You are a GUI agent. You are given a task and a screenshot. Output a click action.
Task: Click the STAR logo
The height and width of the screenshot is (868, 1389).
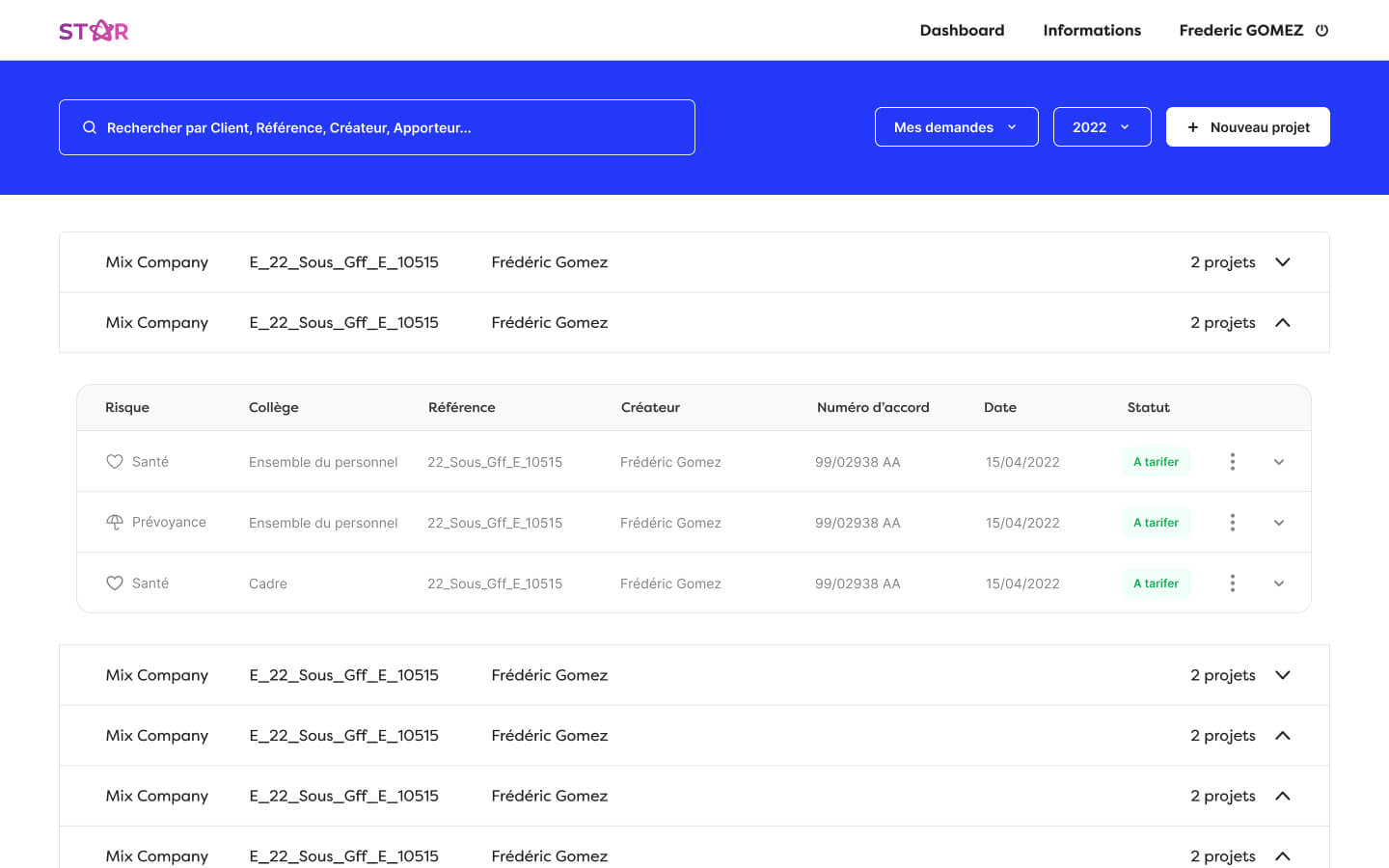click(x=94, y=31)
